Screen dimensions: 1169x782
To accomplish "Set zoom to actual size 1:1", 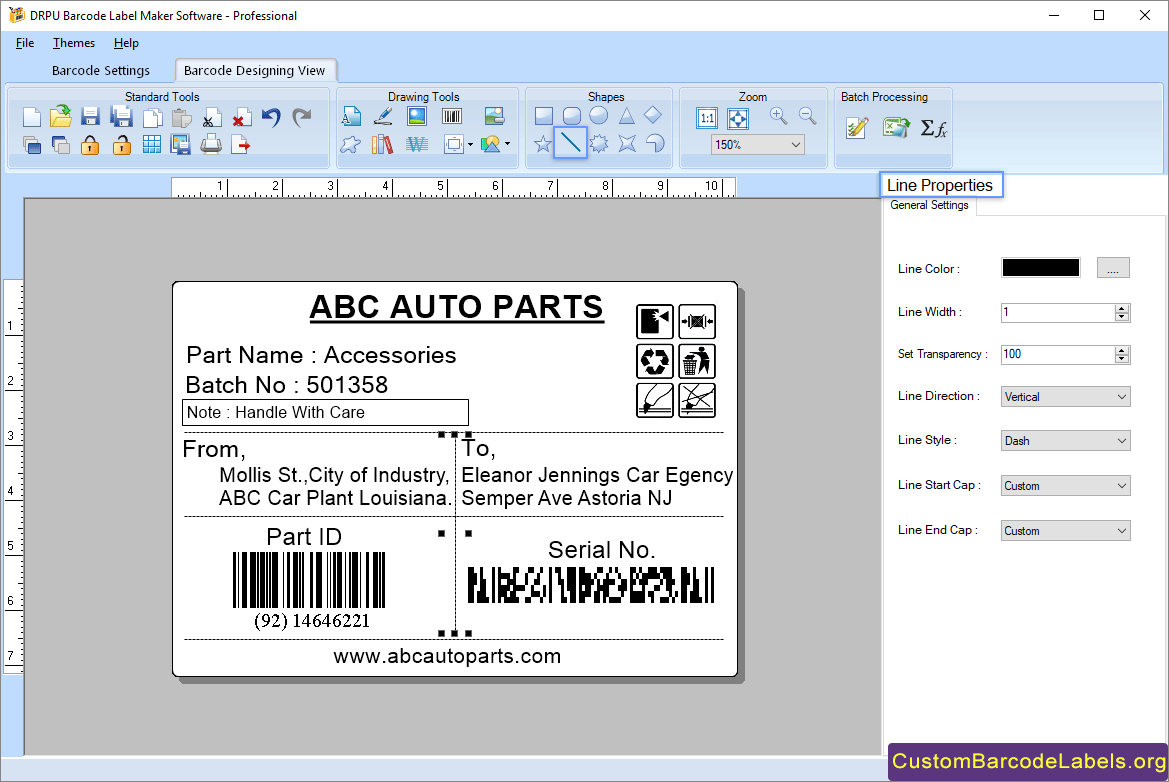I will click(x=707, y=118).
